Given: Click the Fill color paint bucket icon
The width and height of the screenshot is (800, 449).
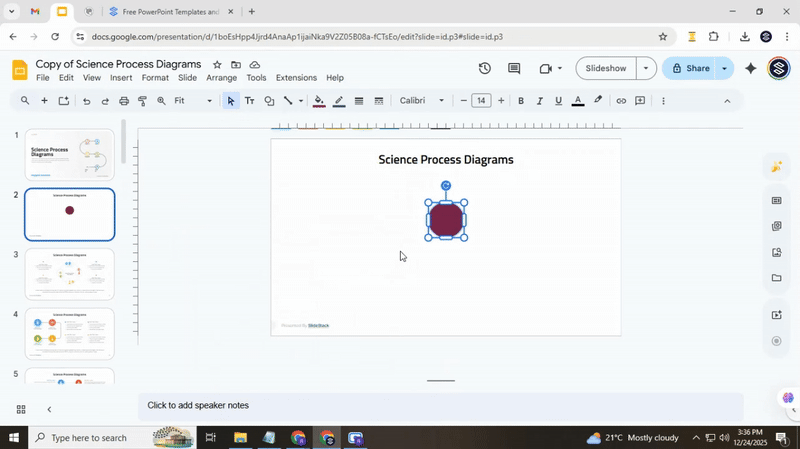Looking at the screenshot, I should (319, 101).
